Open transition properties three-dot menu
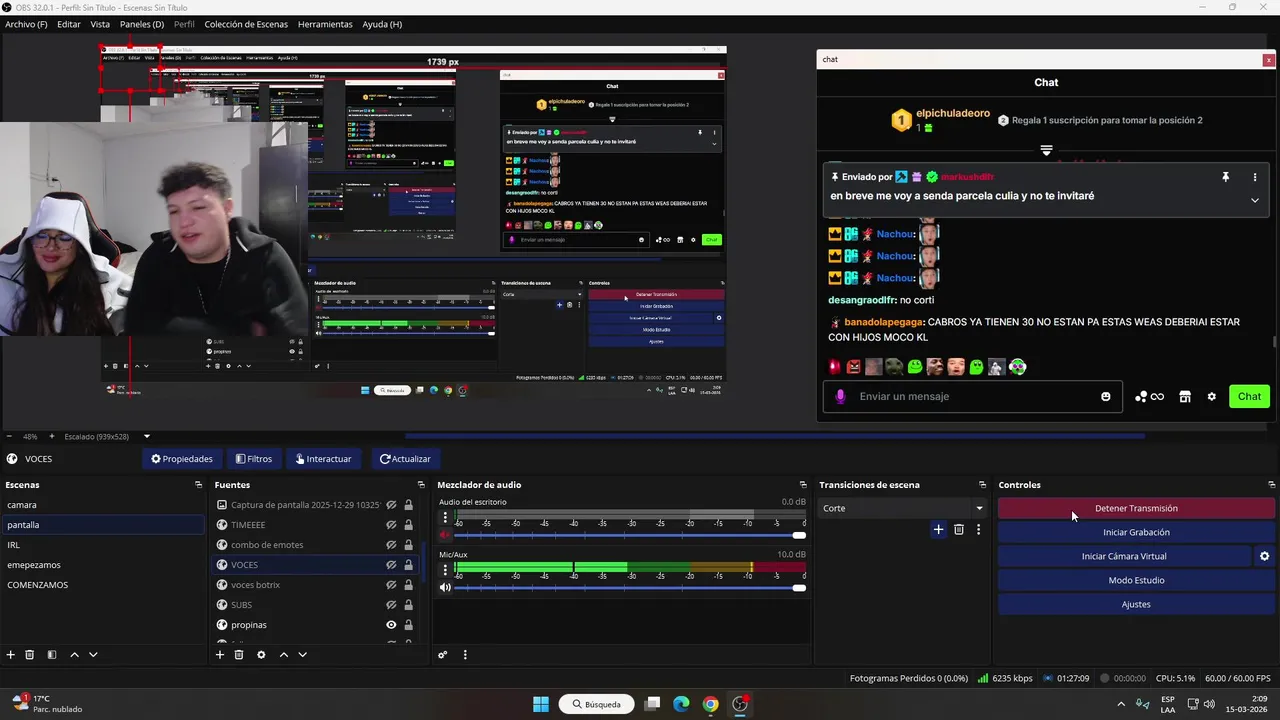Image resolution: width=1280 pixels, height=720 pixels. click(978, 530)
